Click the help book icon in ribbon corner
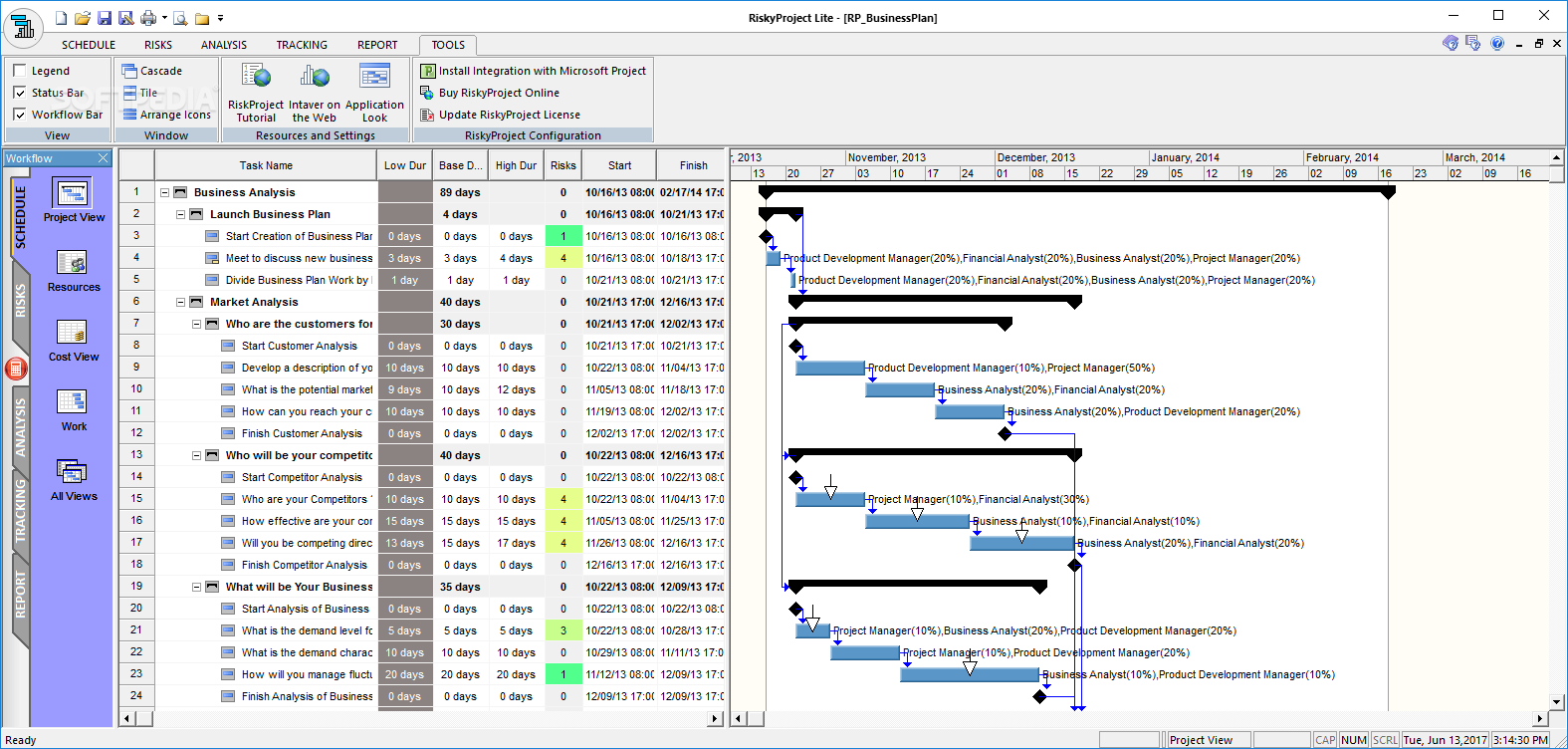This screenshot has width=1568, height=749. point(1451,44)
